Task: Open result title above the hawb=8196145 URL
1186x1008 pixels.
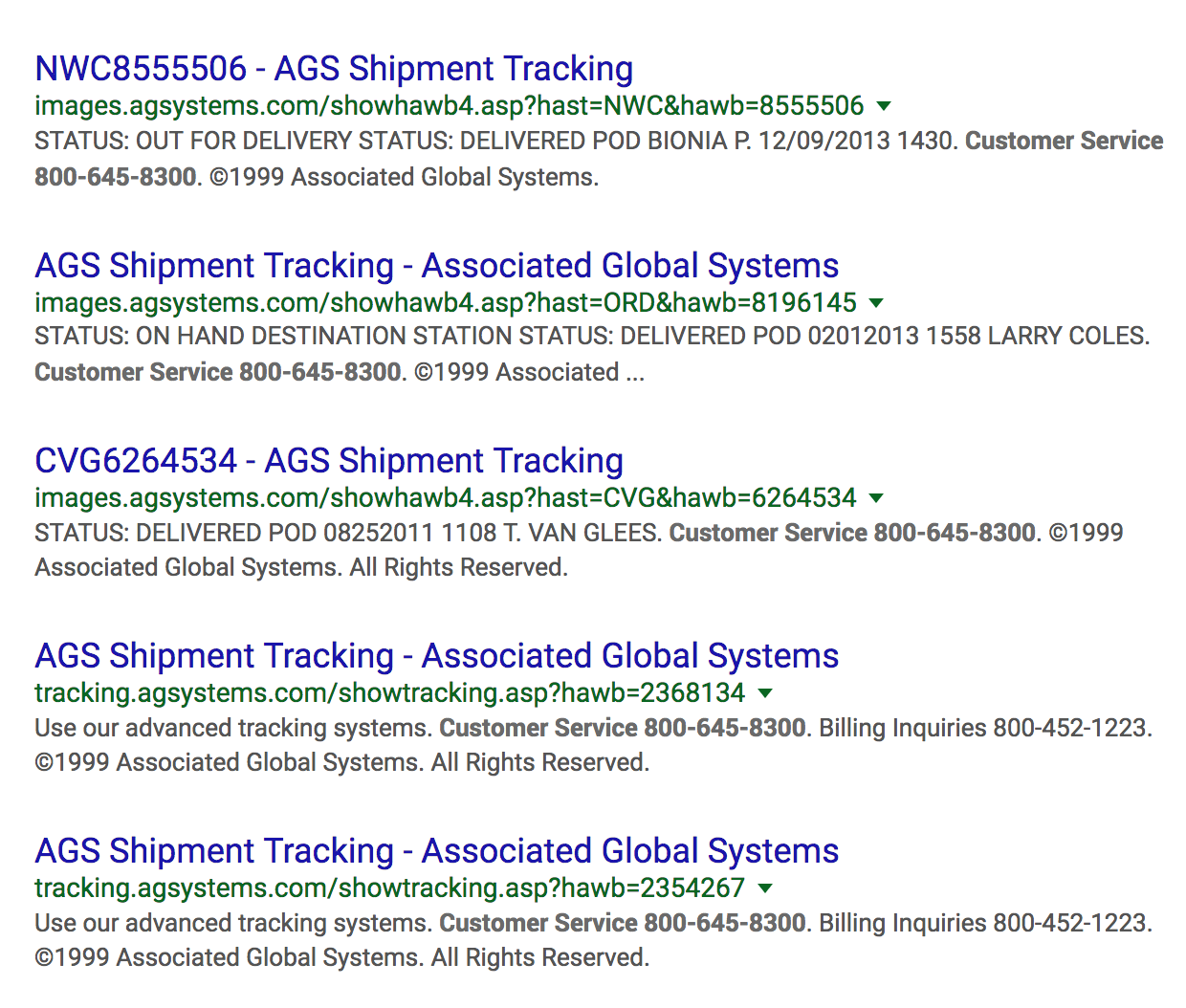Action: click(x=436, y=266)
